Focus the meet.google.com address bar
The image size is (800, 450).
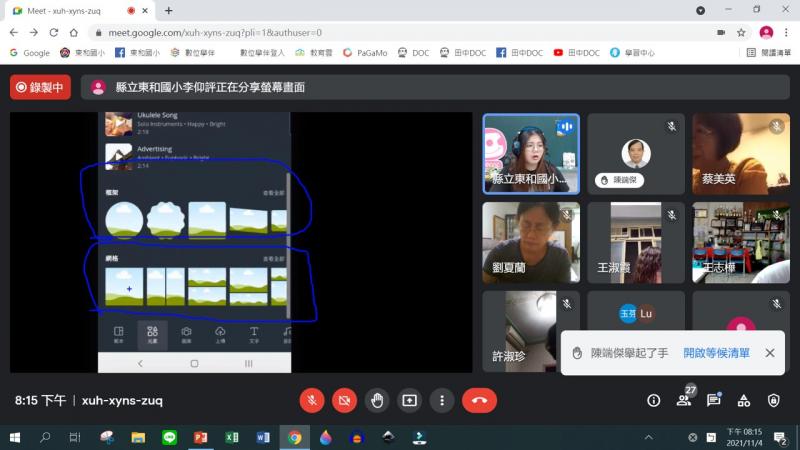click(215, 33)
